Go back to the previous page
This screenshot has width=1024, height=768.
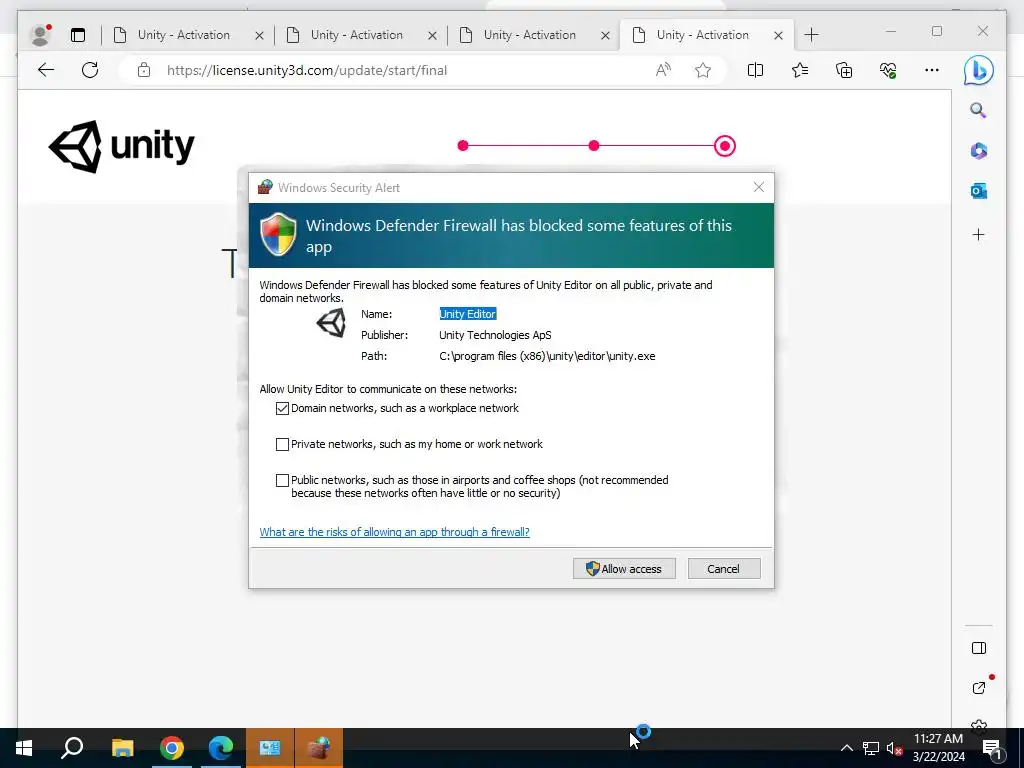pyautogui.click(x=46, y=70)
